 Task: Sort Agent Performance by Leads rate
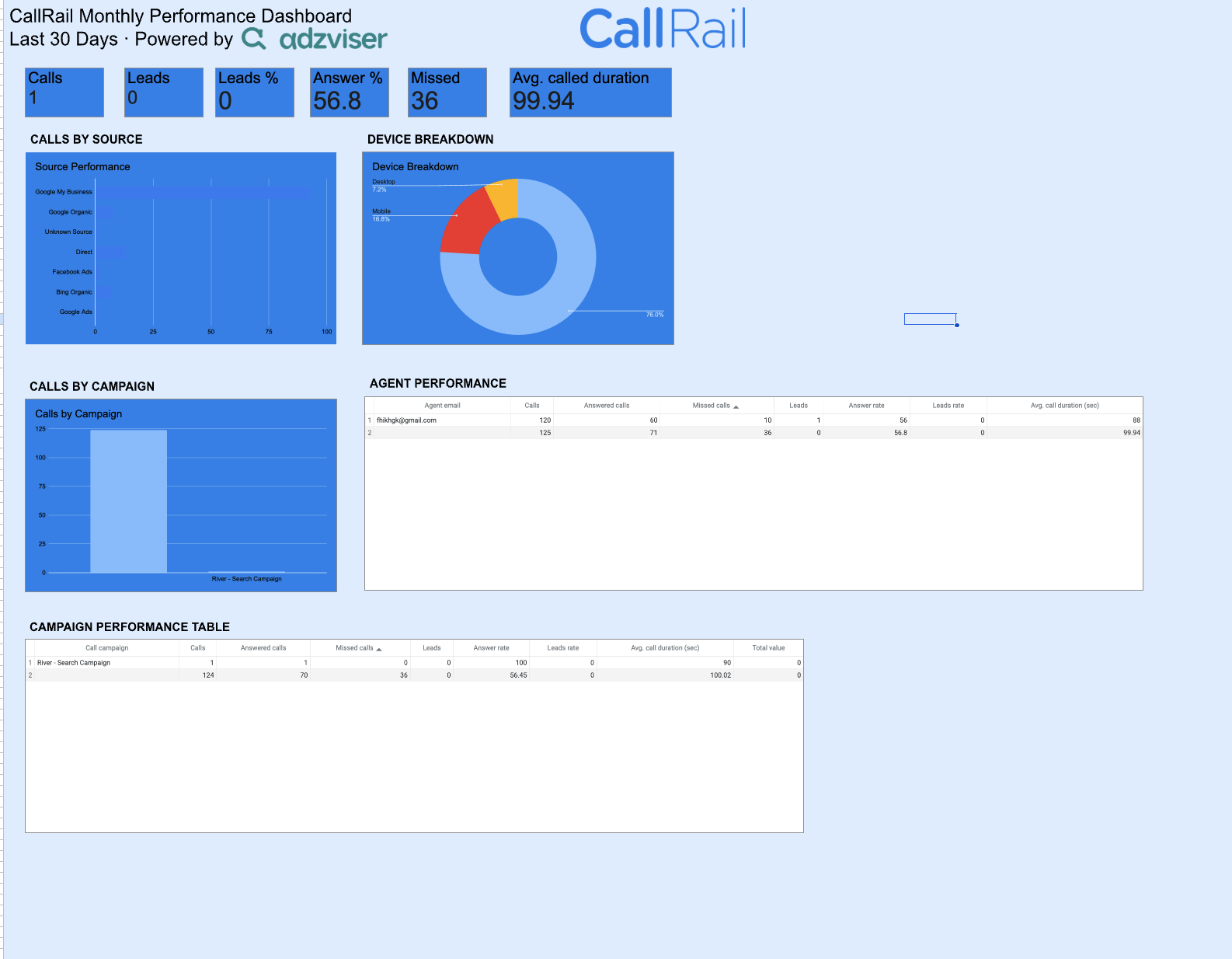(x=948, y=406)
